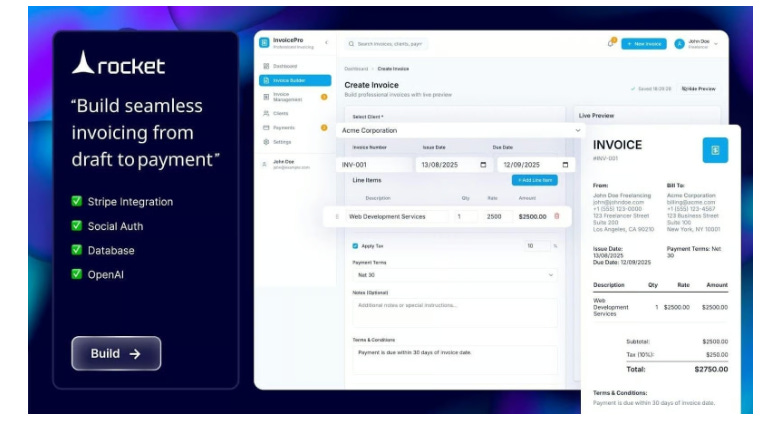Open the Acme Corporation client dropdown
The width and height of the screenshot is (780, 427).
(x=461, y=130)
